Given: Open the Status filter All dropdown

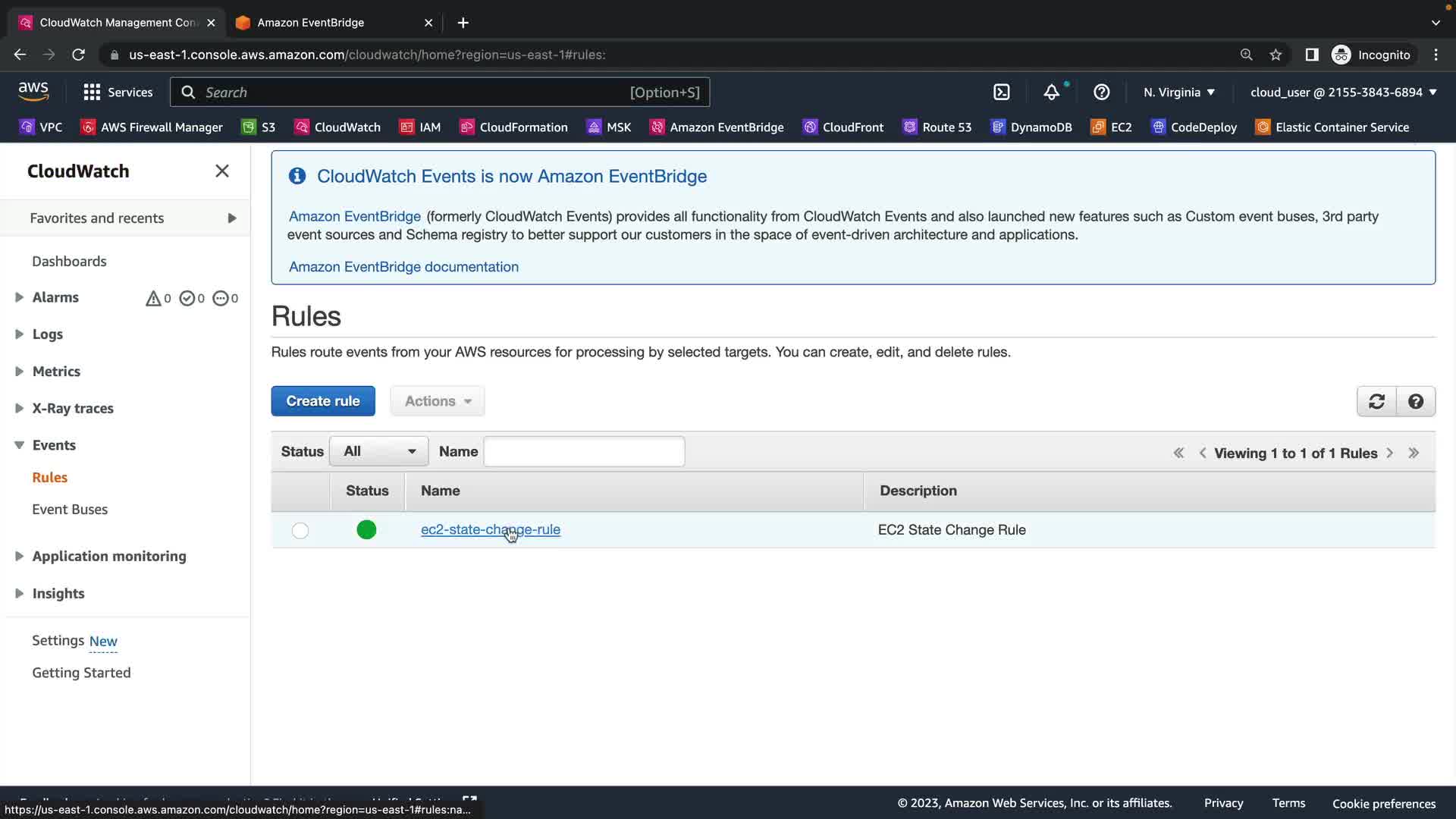Looking at the screenshot, I should click(x=378, y=452).
